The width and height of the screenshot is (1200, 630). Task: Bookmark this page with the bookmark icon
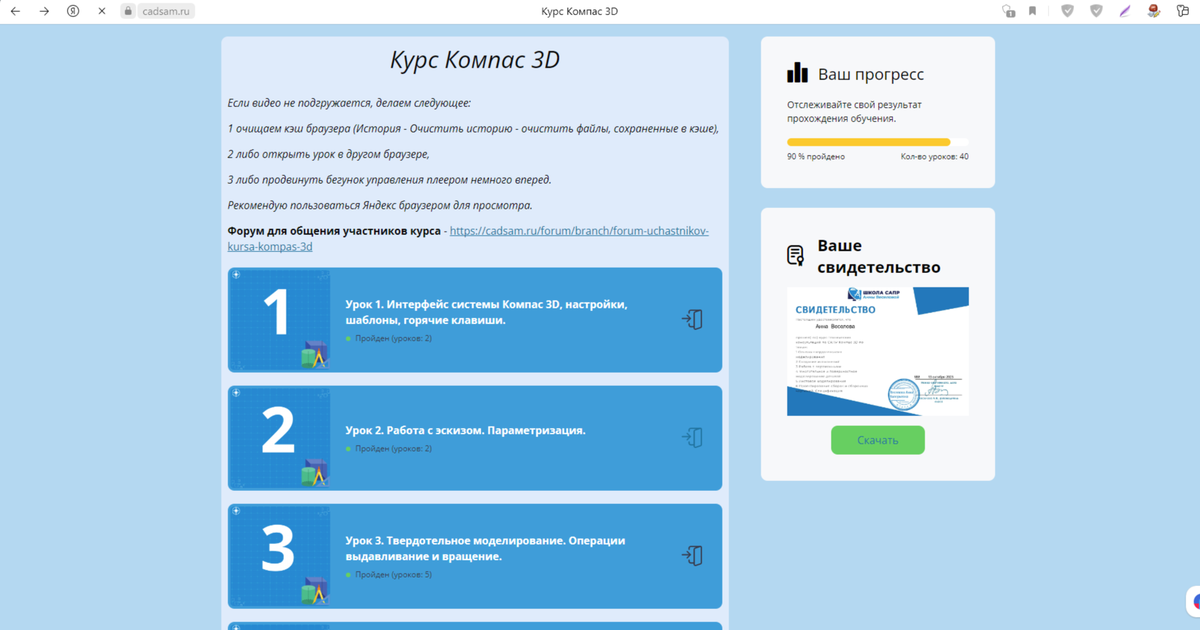1032,11
